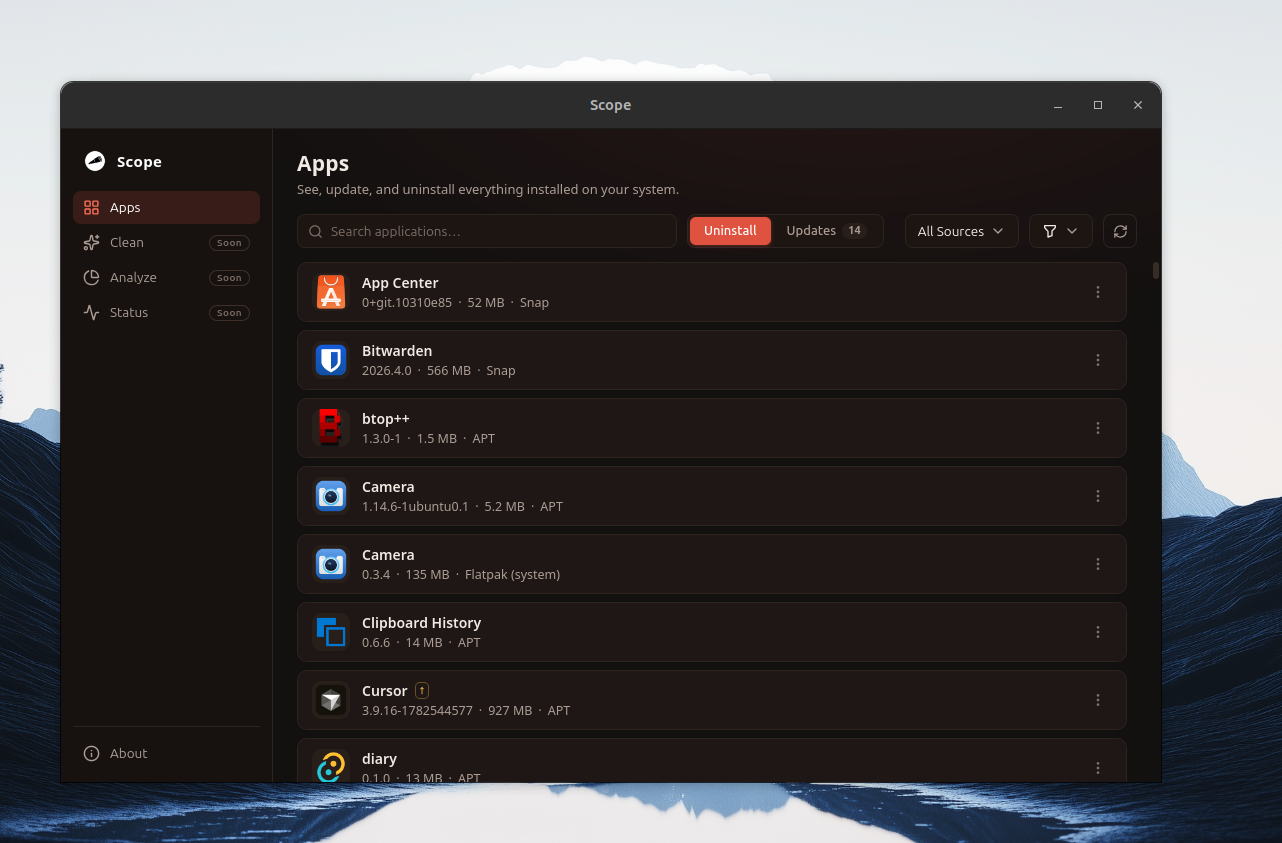Open the Status section in sidebar
The width and height of the screenshot is (1282, 843).
[x=166, y=312]
